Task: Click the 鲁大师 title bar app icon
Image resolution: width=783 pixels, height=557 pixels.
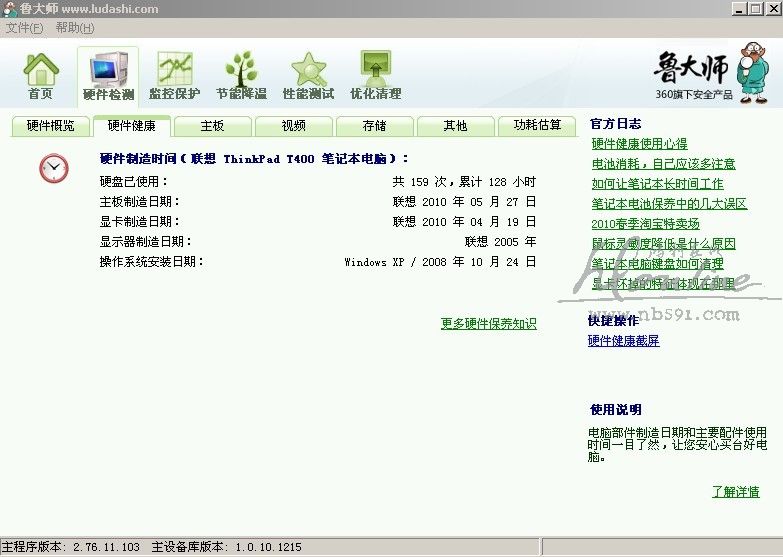Action: tap(9, 8)
